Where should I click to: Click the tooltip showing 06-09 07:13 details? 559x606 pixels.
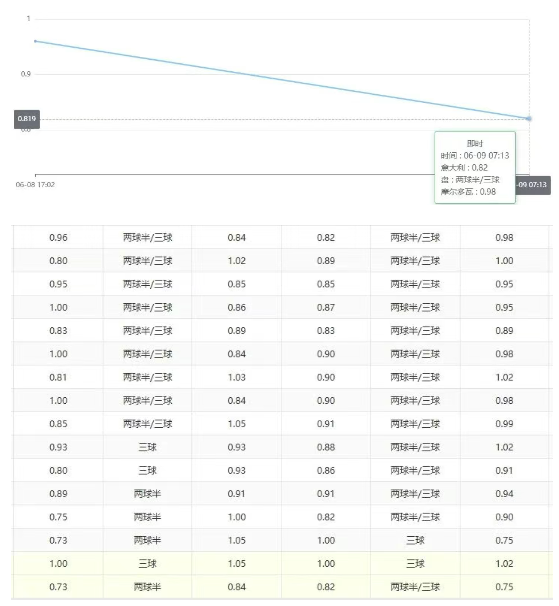click(x=475, y=167)
